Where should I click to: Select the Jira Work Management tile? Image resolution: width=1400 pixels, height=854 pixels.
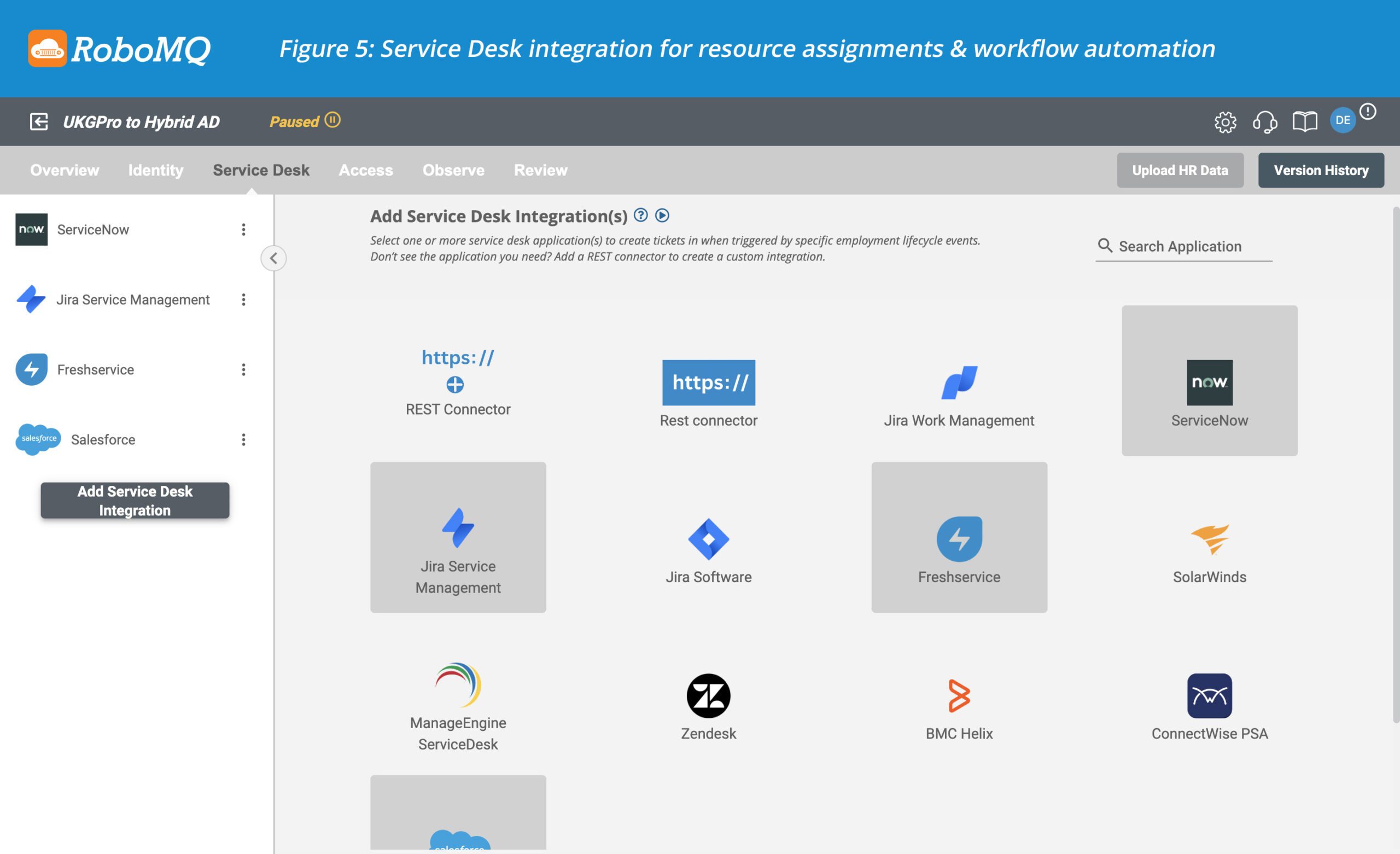click(x=959, y=381)
